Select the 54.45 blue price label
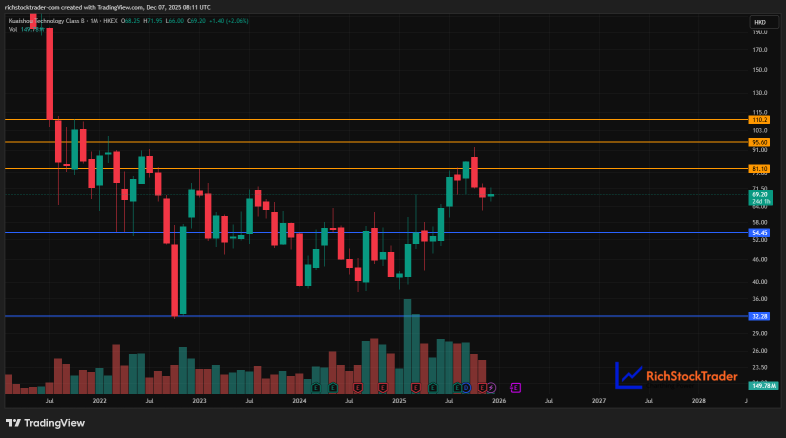This screenshot has height=438, width=786. 759,233
